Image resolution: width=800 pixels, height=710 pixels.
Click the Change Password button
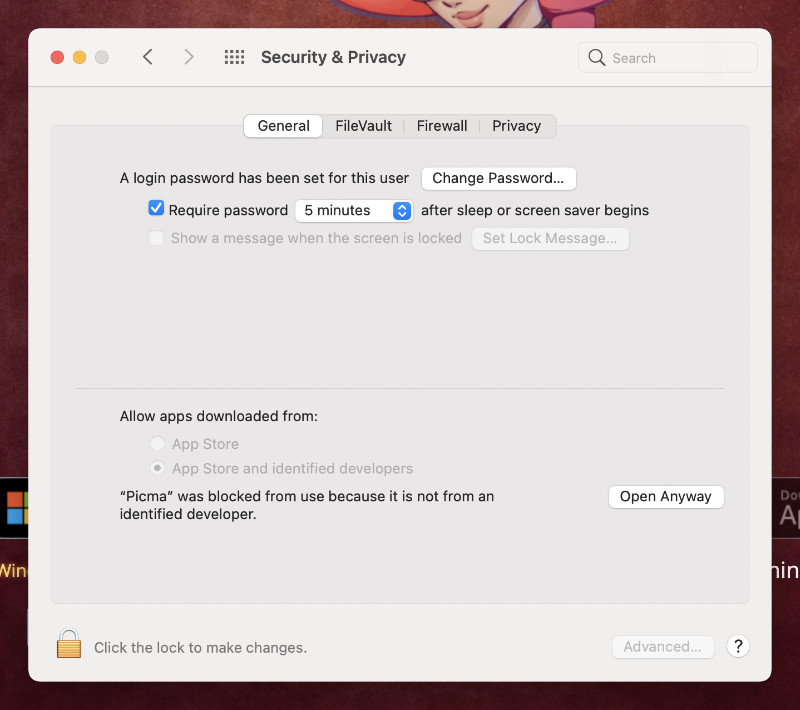point(498,178)
